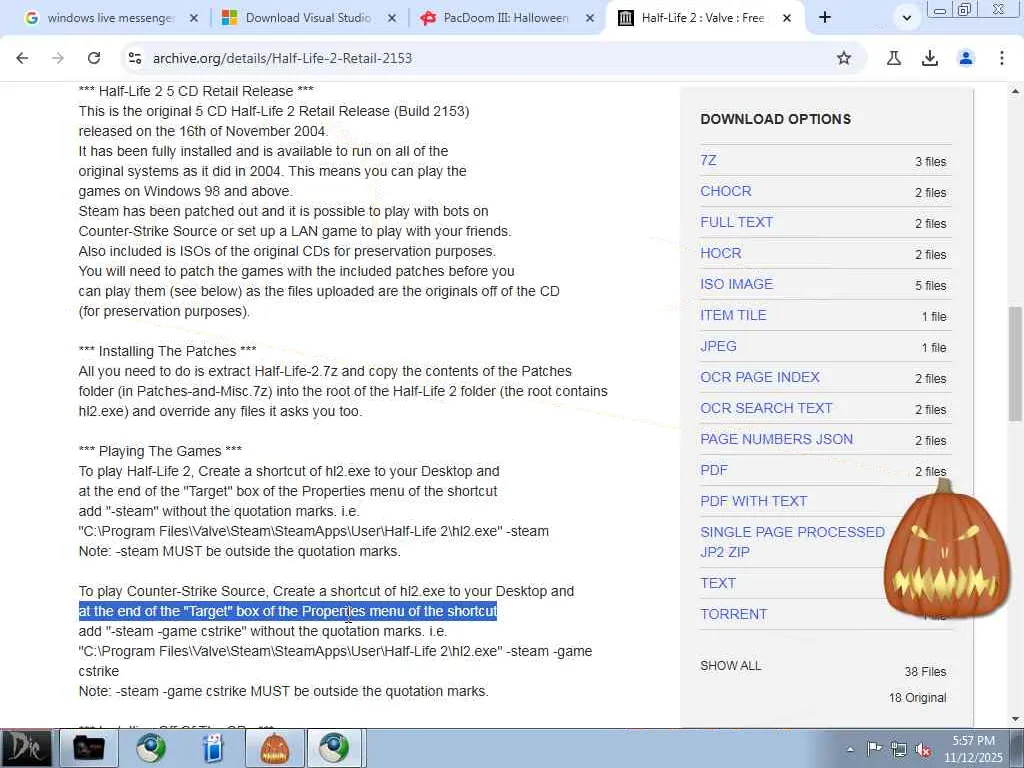Open the TEXT download option
The width and height of the screenshot is (1024, 768).
(x=718, y=583)
